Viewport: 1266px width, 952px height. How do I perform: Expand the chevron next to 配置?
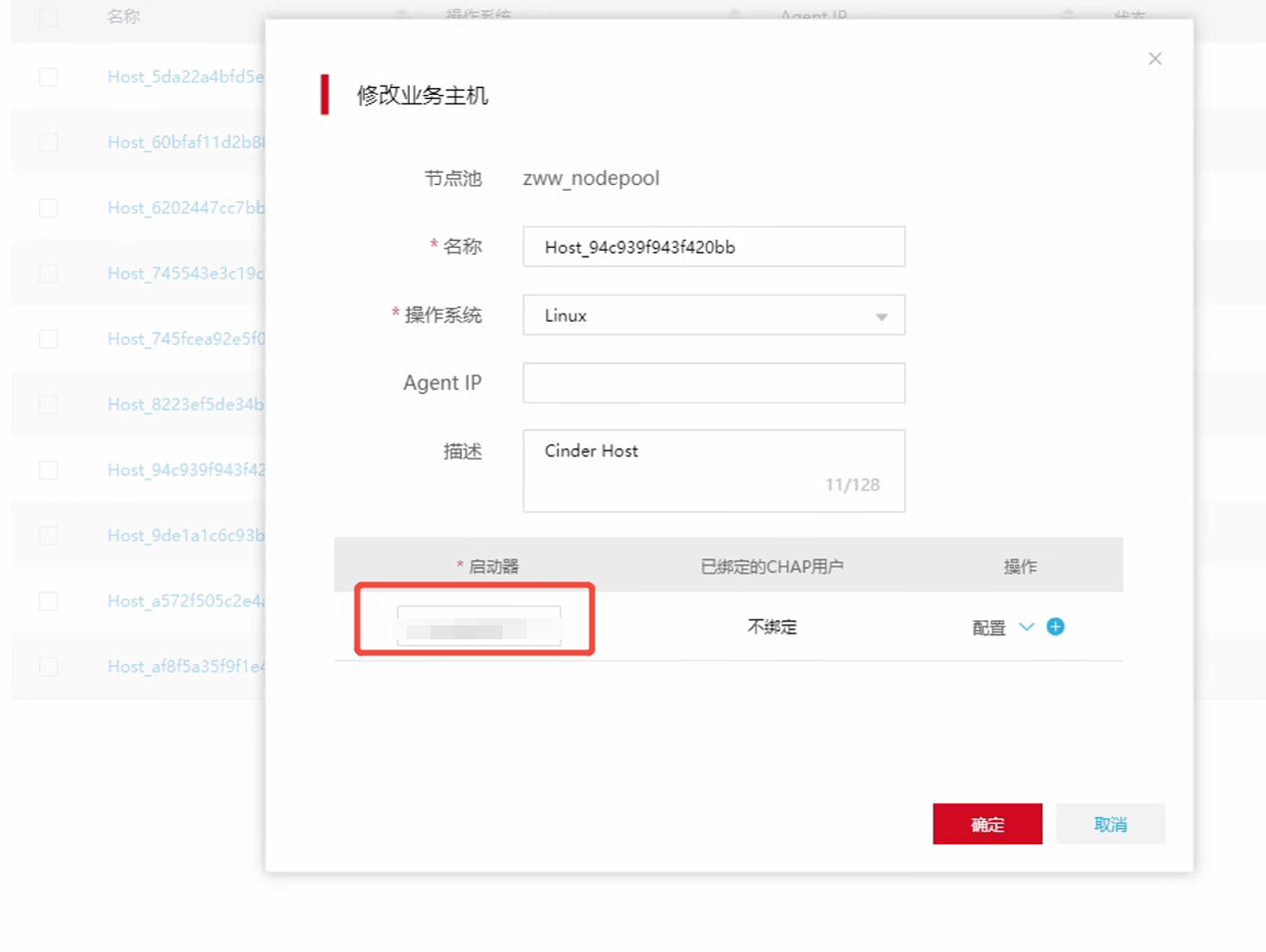coord(1026,627)
